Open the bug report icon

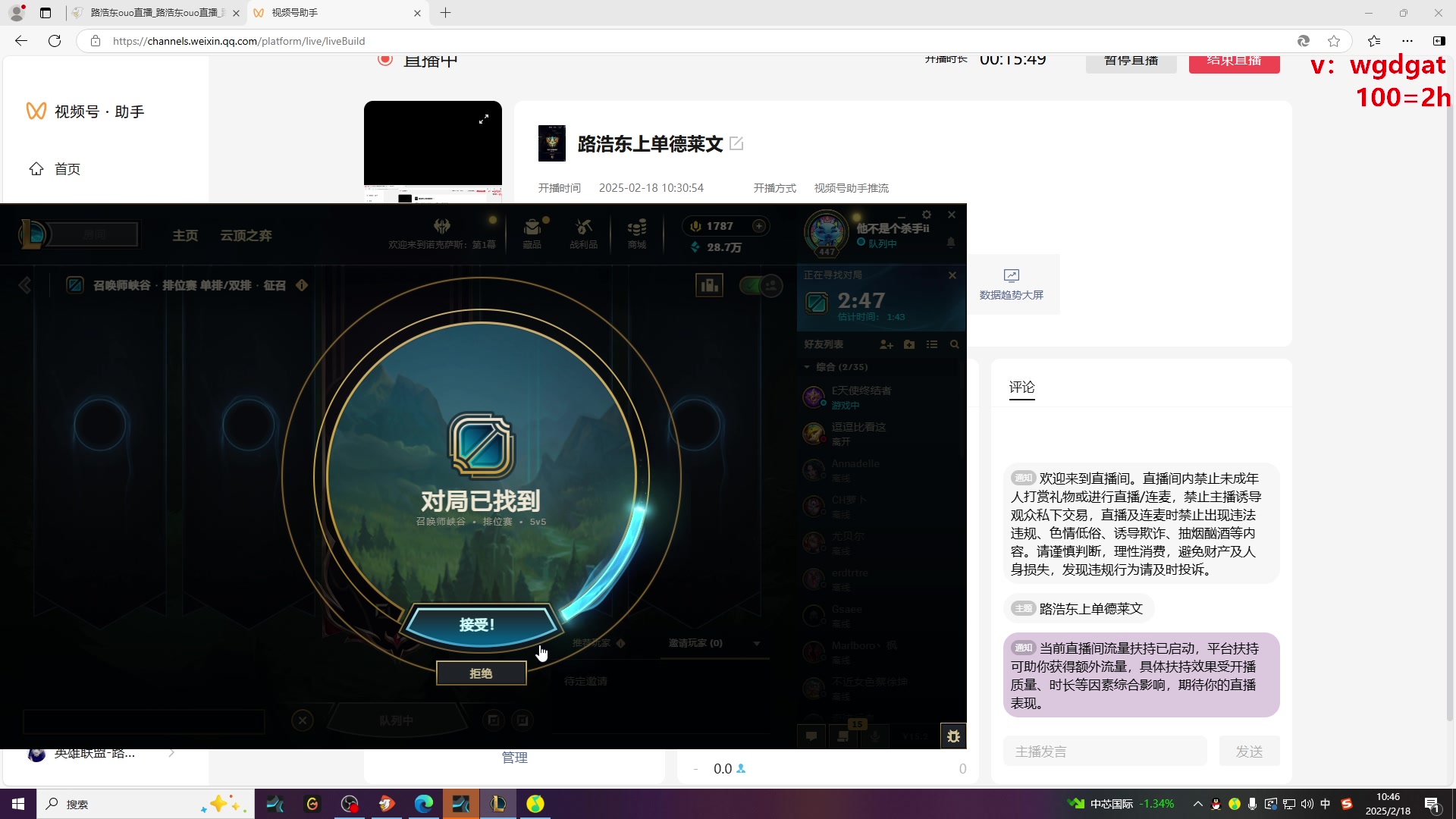point(954,736)
